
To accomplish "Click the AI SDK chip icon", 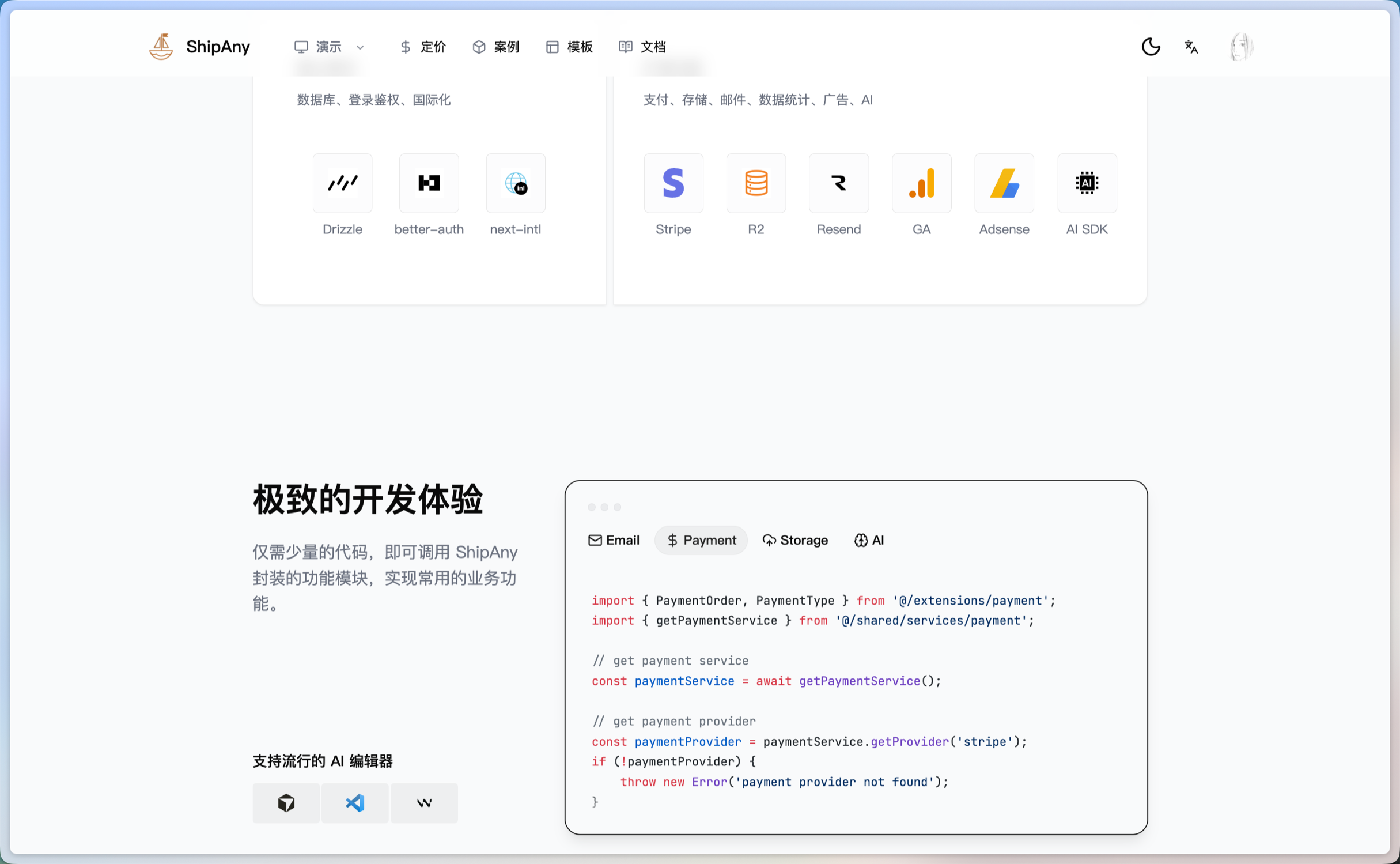I will tap(1087, 183).
